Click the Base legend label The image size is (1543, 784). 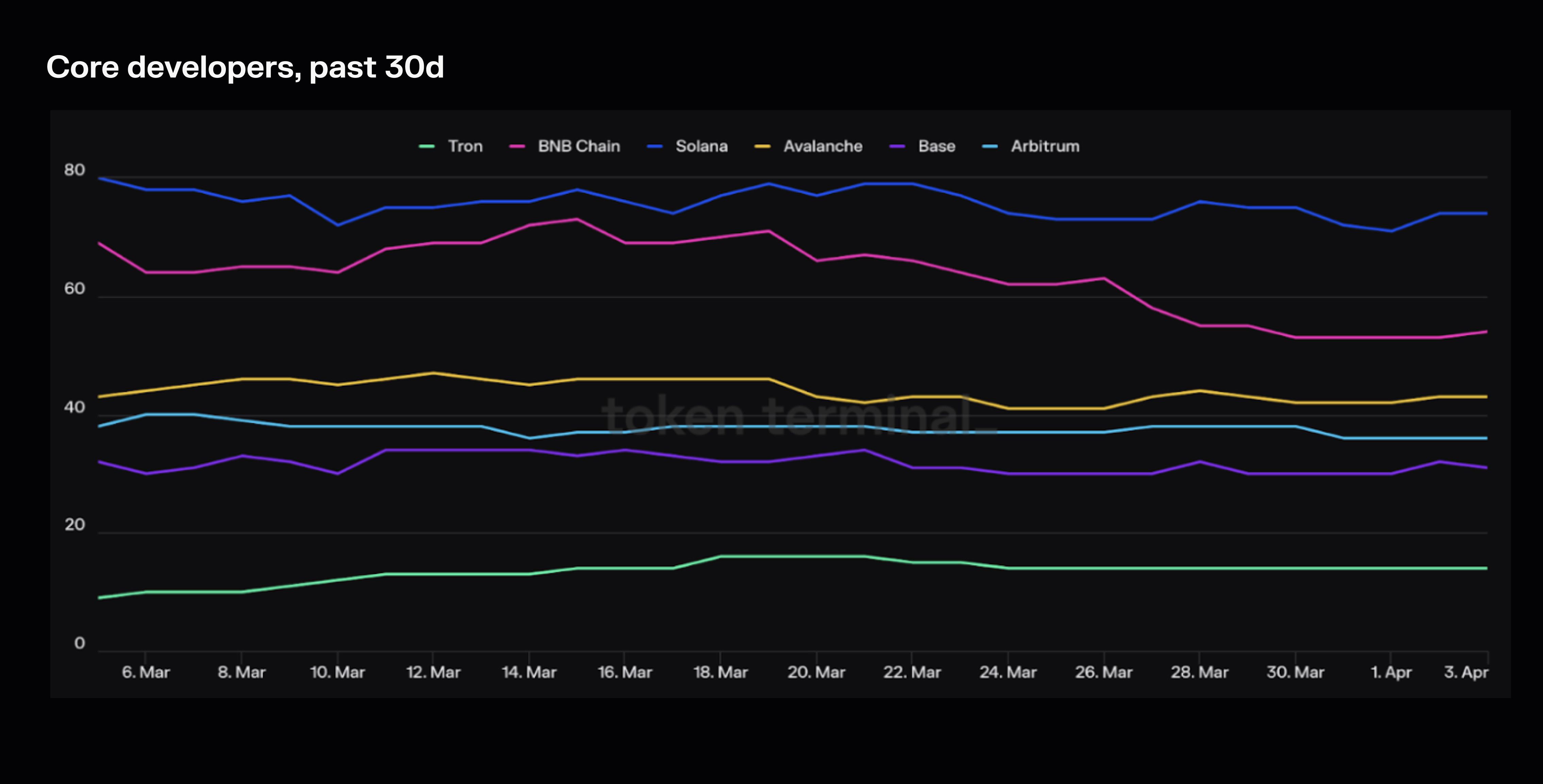click(936, 147)
